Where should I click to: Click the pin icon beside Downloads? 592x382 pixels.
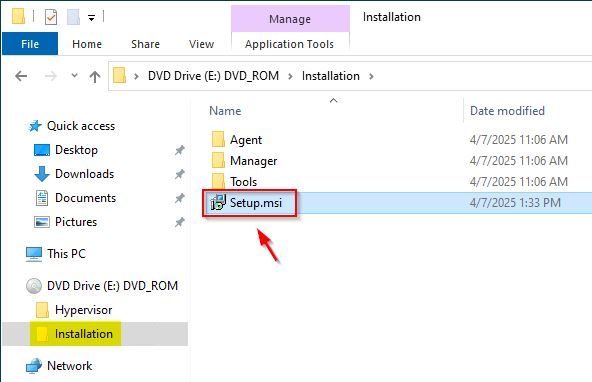tap(179, 174)
